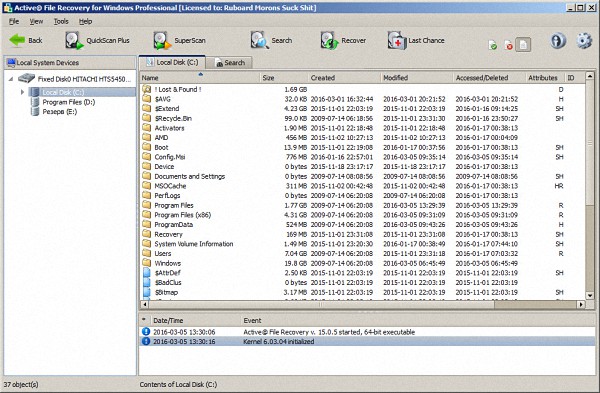Viewport: 600px width, 393px height.
Task: Start QuickScan Plus from the toolbar
Action: [x=97, y=40]
